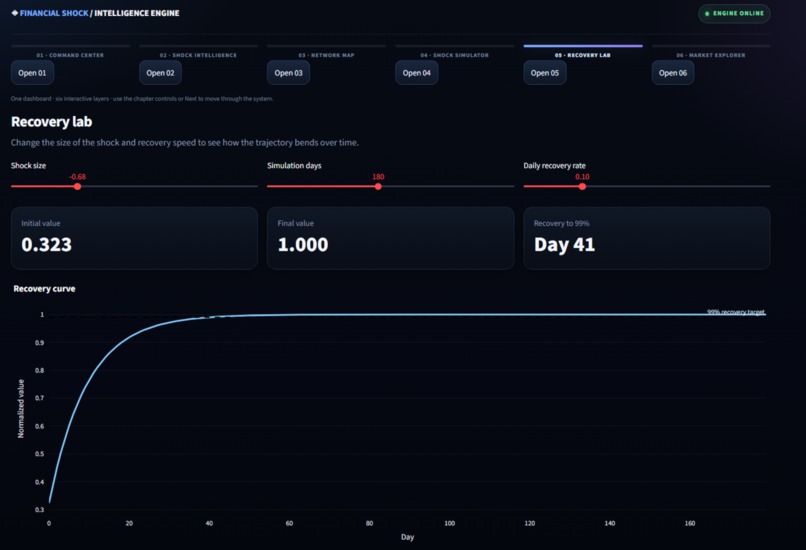Click the Recovery curve chart title
Image resolution: width=806 pixels, height=550 pixels.
click(44, 289)
